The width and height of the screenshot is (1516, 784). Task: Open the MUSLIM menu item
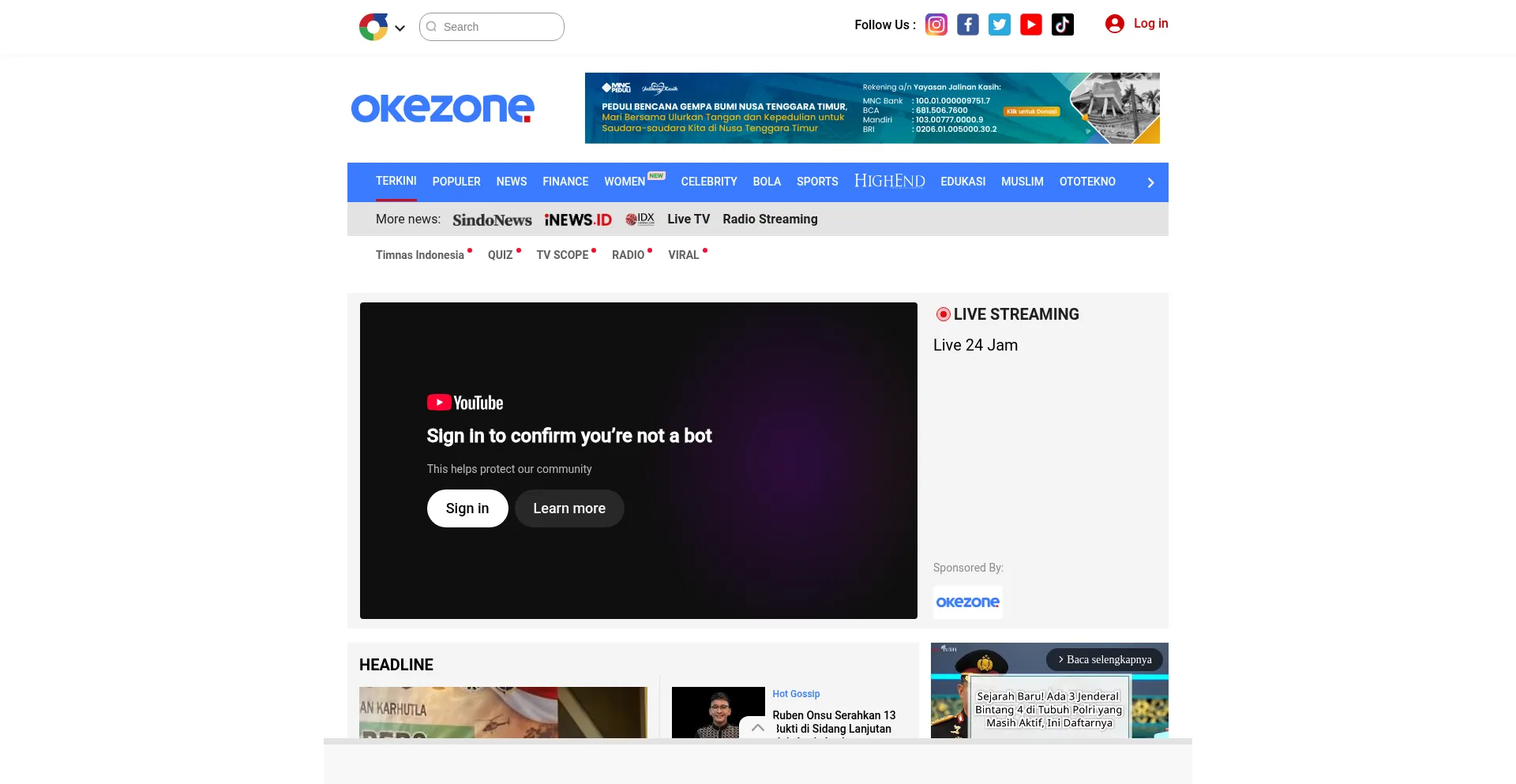1023,182
